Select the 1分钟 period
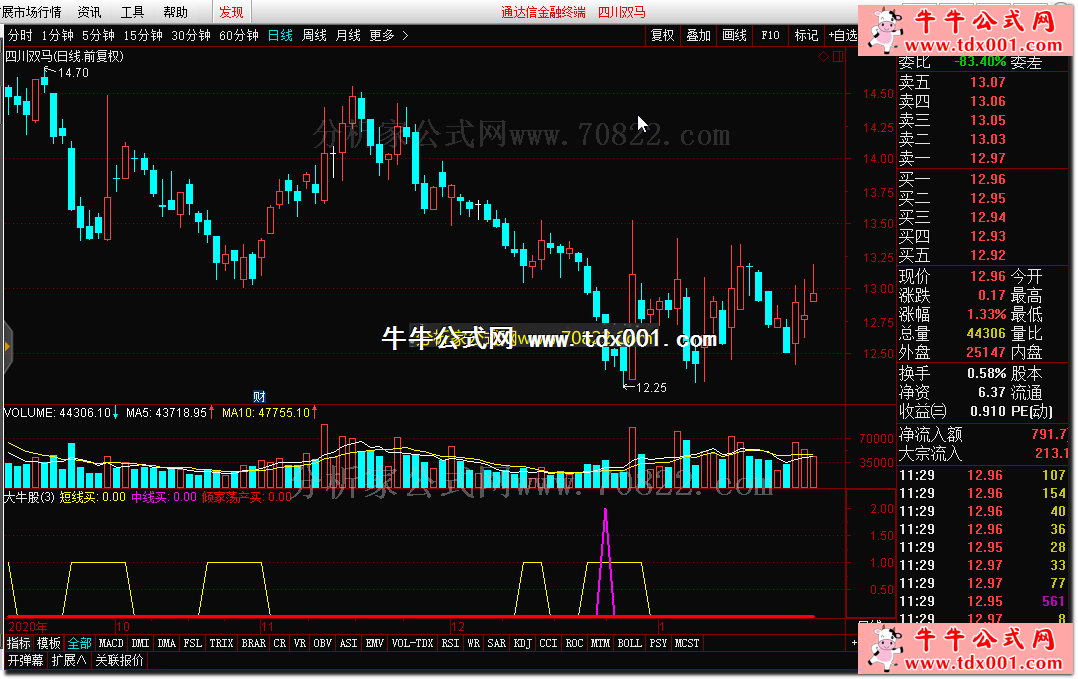This screenshot has width=1078, height=679. point(57,35)
